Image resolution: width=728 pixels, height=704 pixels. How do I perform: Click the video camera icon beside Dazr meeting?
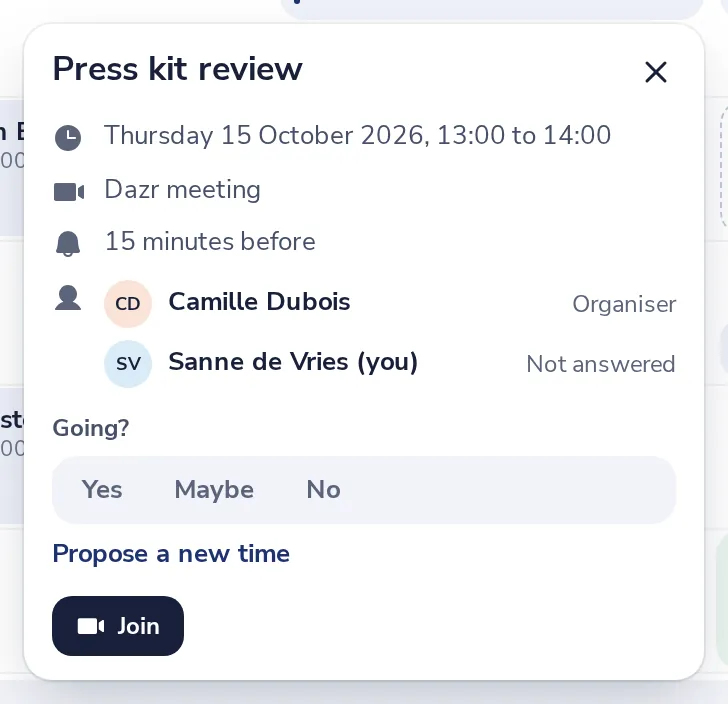(69, 192)
